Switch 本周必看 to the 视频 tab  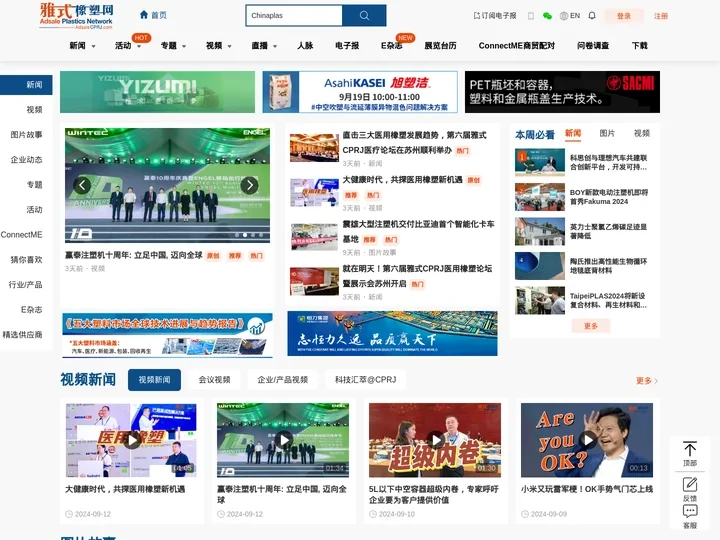click(x=641, y=133)
